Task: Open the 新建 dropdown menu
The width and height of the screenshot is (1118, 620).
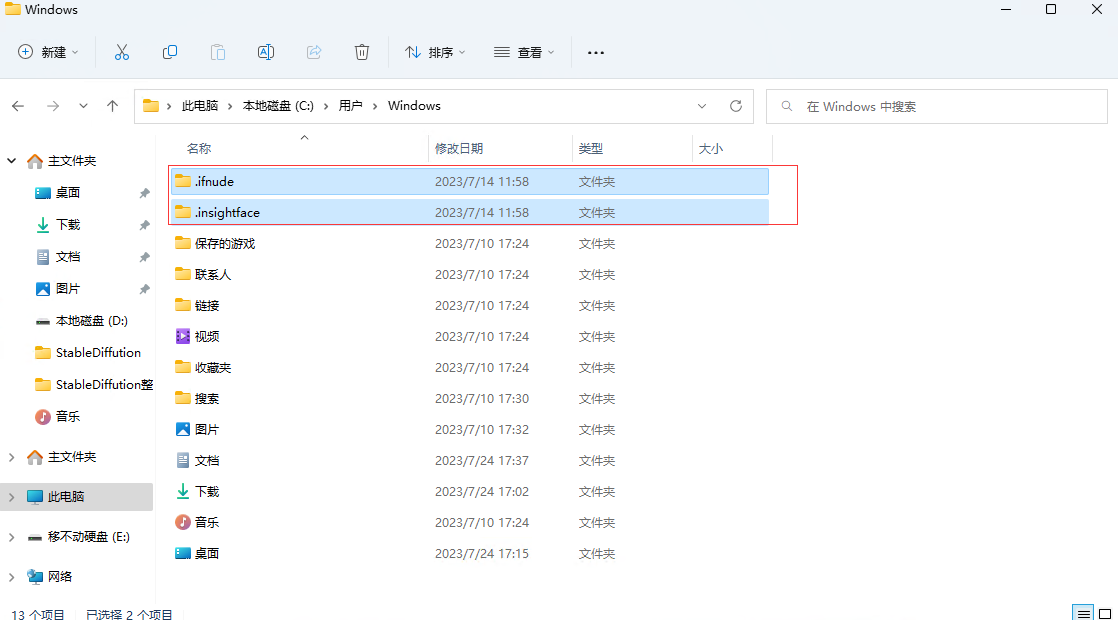Action: [x=48, y=52]
